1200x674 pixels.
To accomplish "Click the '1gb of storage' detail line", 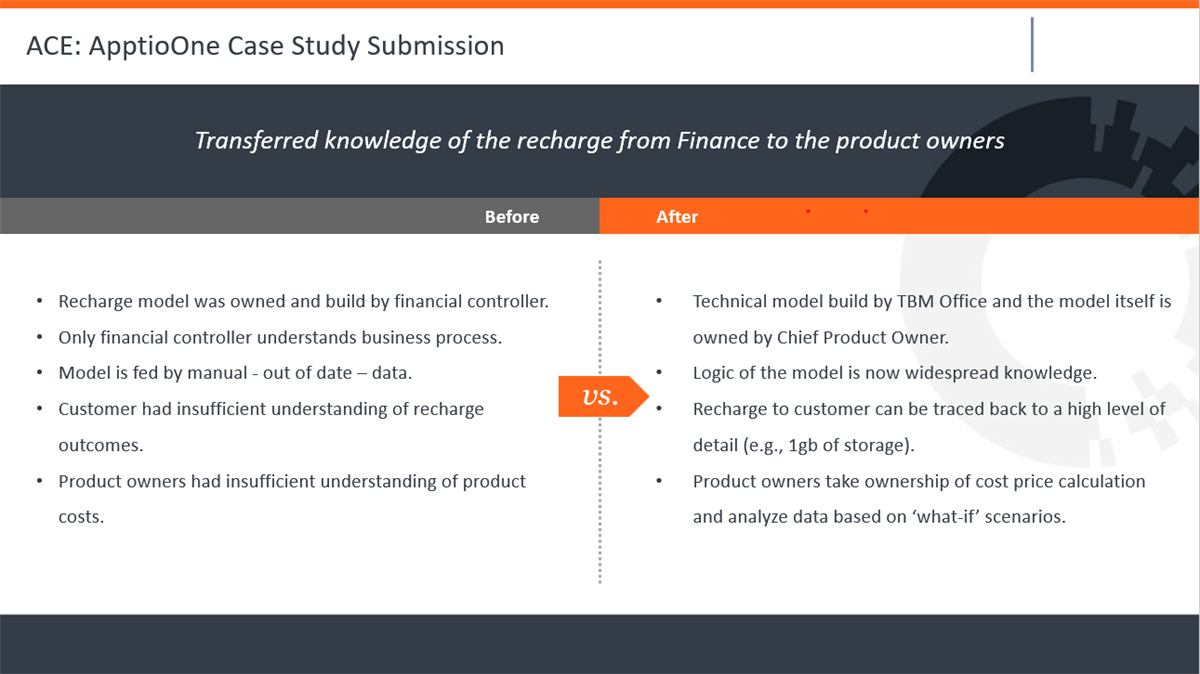I will pyautogui.click(x=804, y=445).
